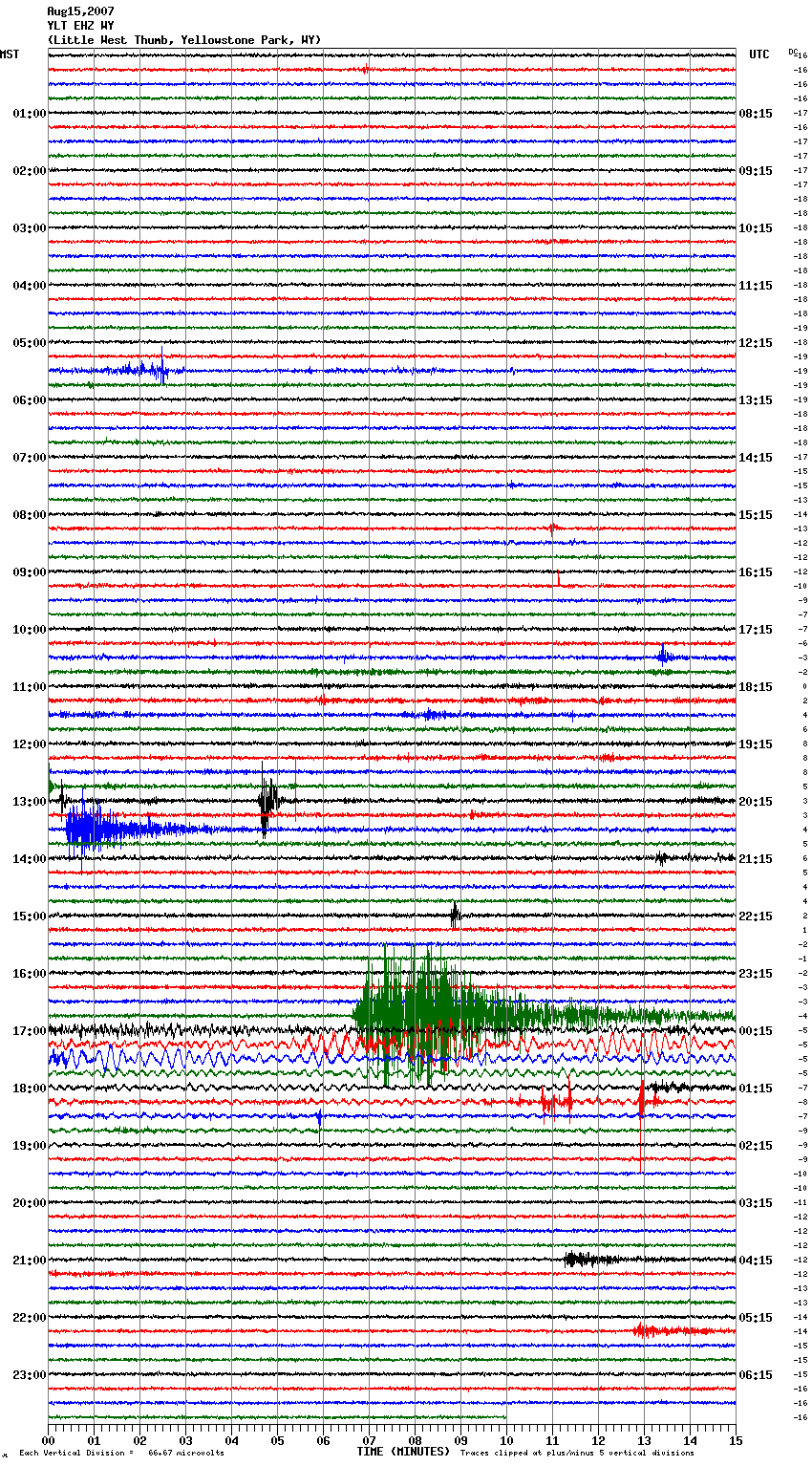Select the UTC time 04:15

(756, 1261)
